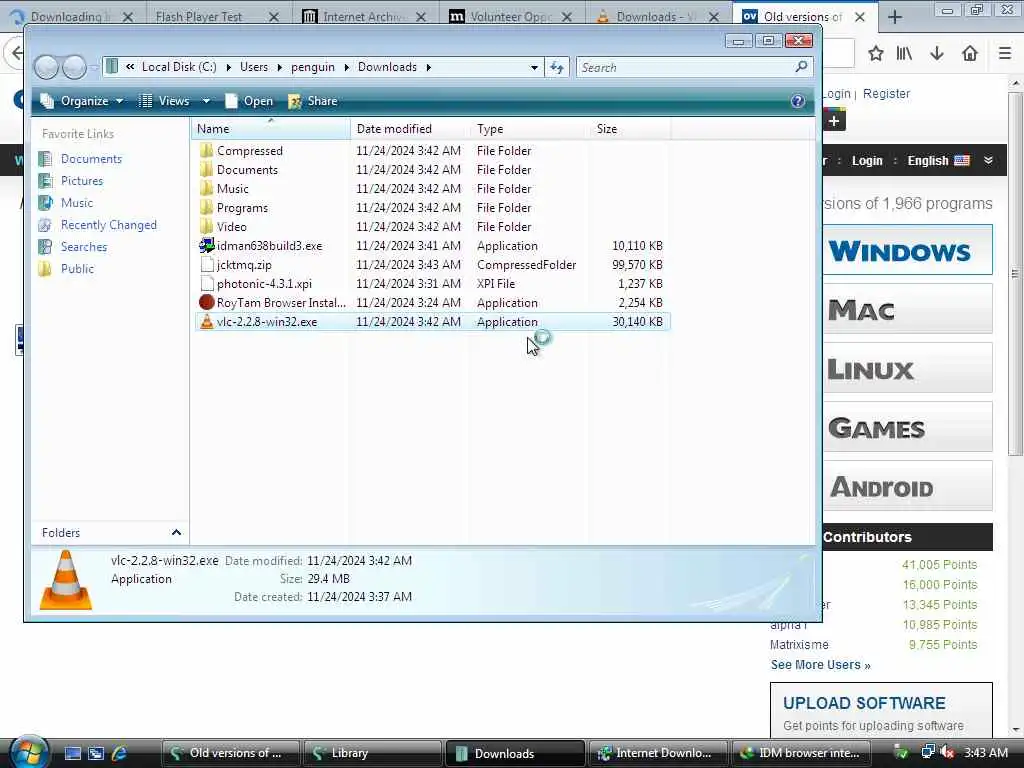The height and width of the screenshot is (768, 1024).
Task: Expand the arrow after Downloads in address bar
Action: 428,67
